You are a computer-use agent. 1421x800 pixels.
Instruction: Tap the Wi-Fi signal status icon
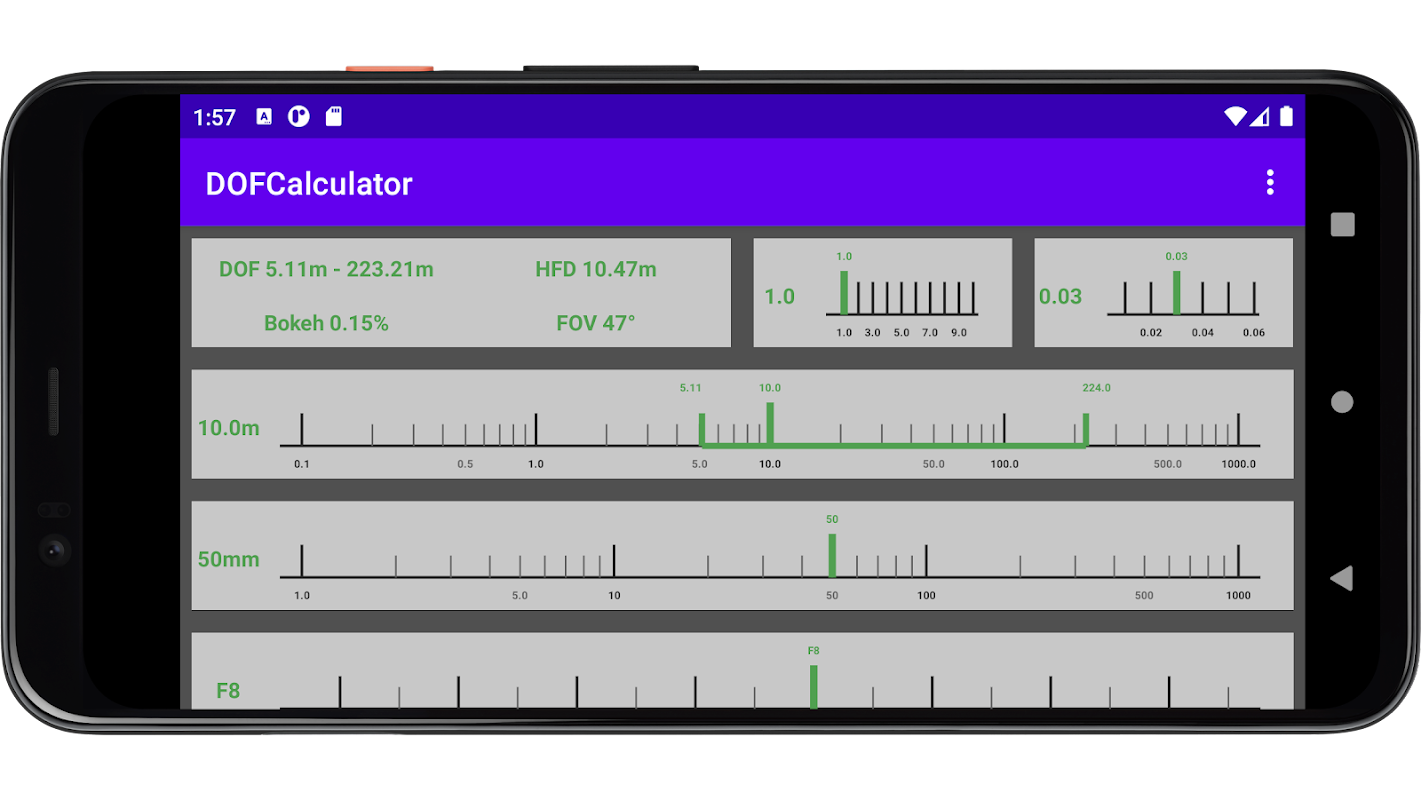[1236, 117]
